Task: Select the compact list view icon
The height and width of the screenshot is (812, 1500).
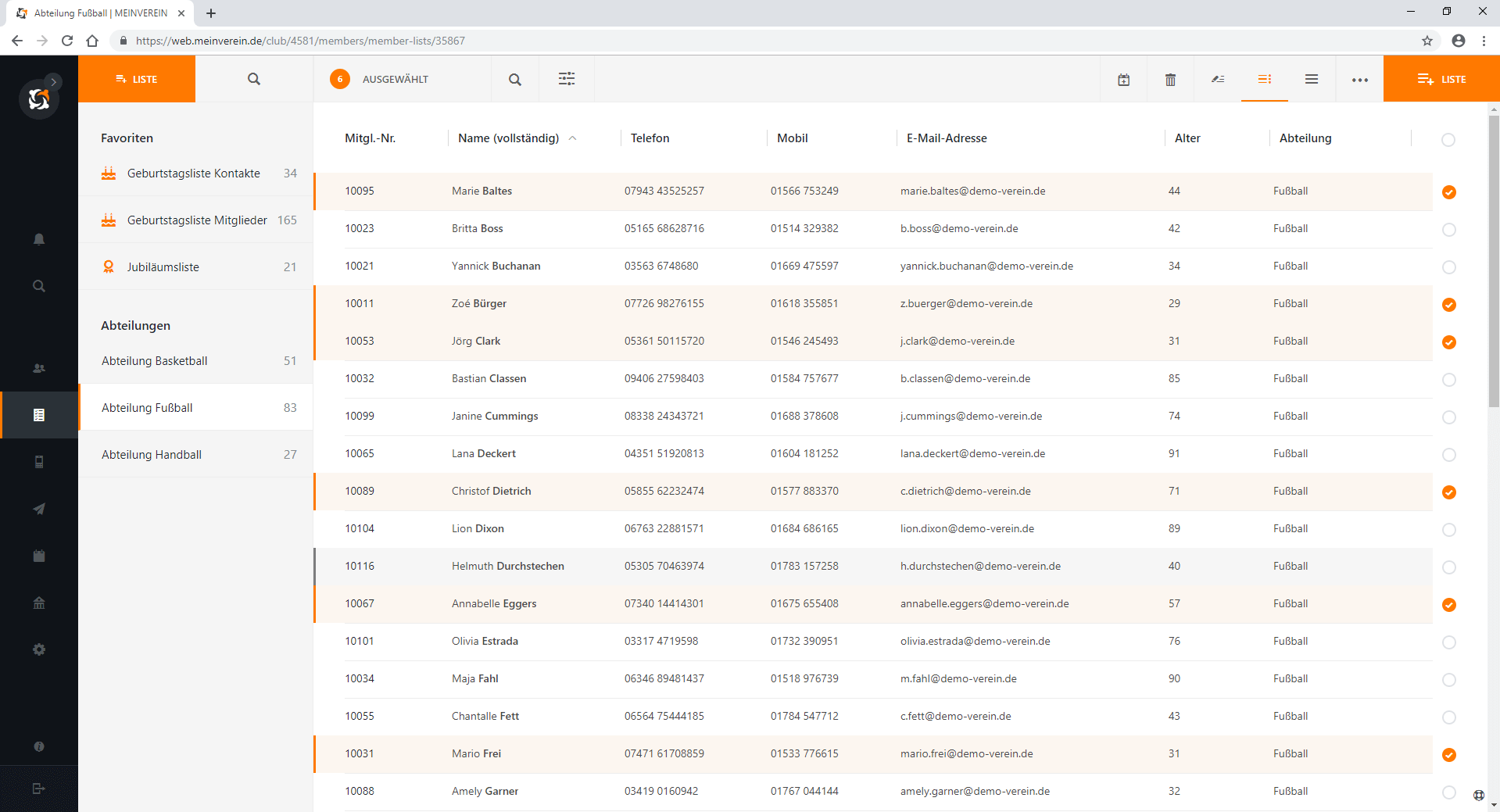Action: coord(1312,79)
